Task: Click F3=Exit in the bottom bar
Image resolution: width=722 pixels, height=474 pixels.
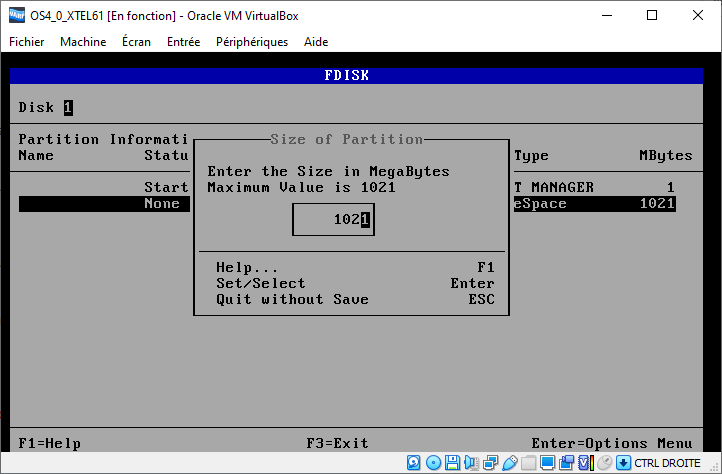Action: coord(337,443)
